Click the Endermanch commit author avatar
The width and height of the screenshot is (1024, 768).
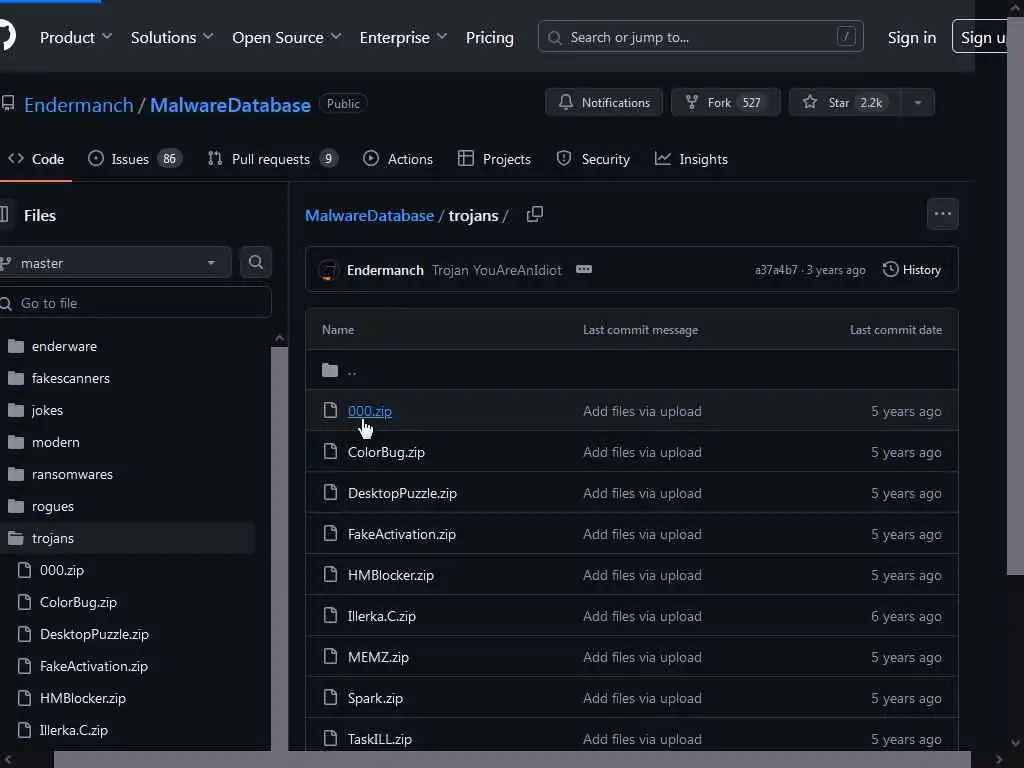tap(328, 270)
